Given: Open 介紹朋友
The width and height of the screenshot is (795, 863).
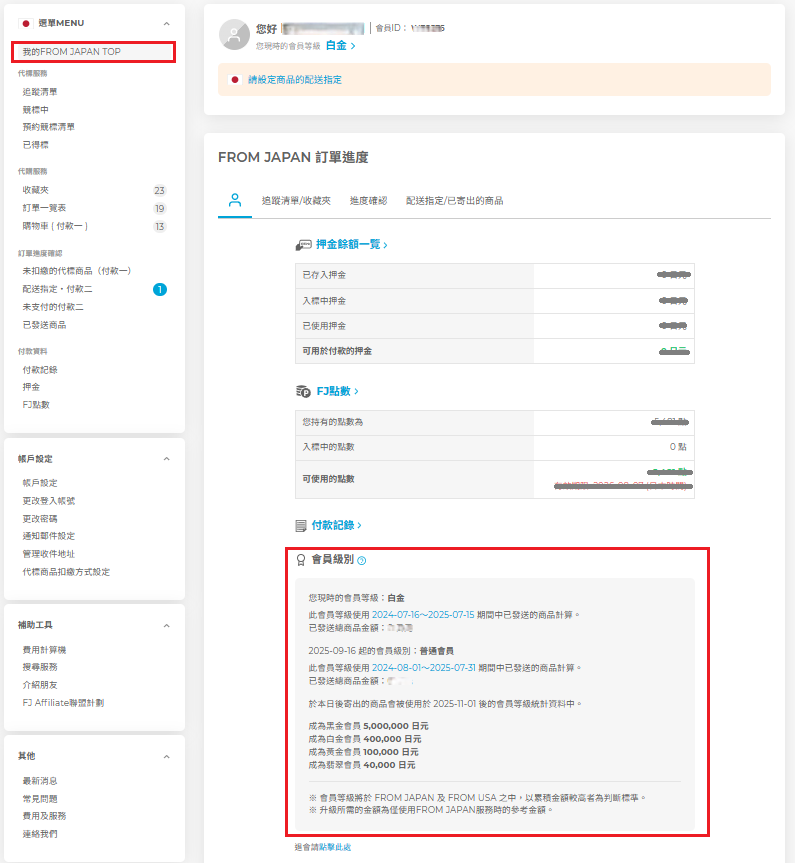Looking at the screenshot, I should (x=40, y=685).
